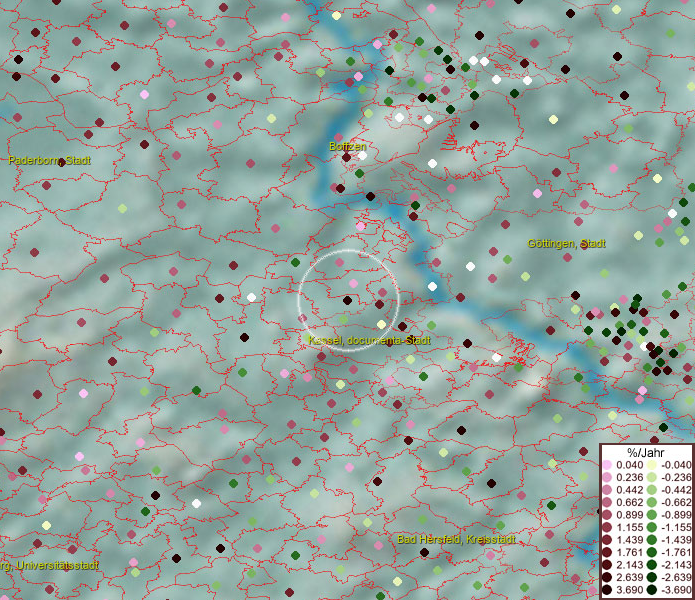Select the 0.236 legend color swatch
Viewport: 695px width, 600px height.
[607, 477]
